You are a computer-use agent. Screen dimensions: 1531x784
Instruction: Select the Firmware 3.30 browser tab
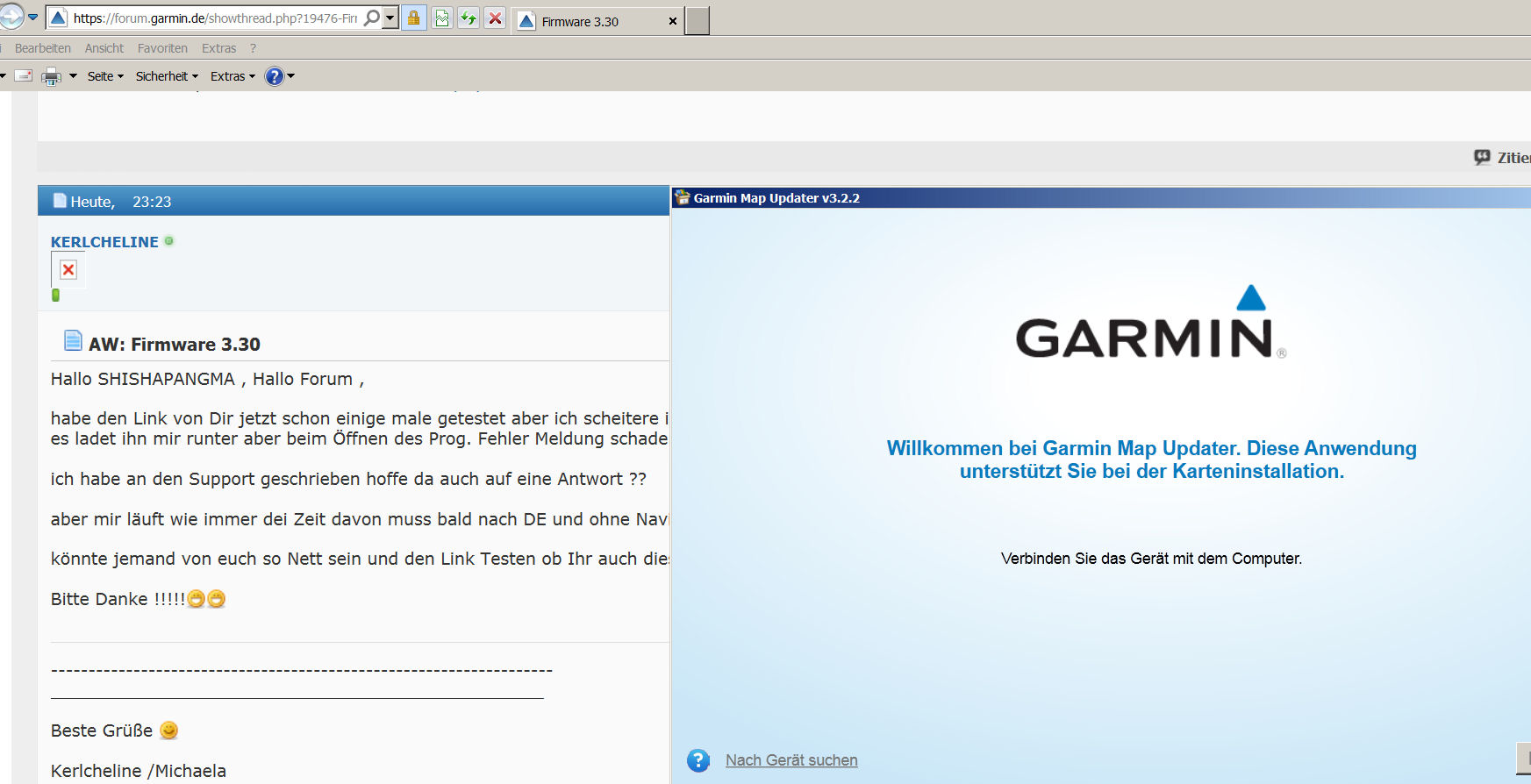[x=597, y=21]
